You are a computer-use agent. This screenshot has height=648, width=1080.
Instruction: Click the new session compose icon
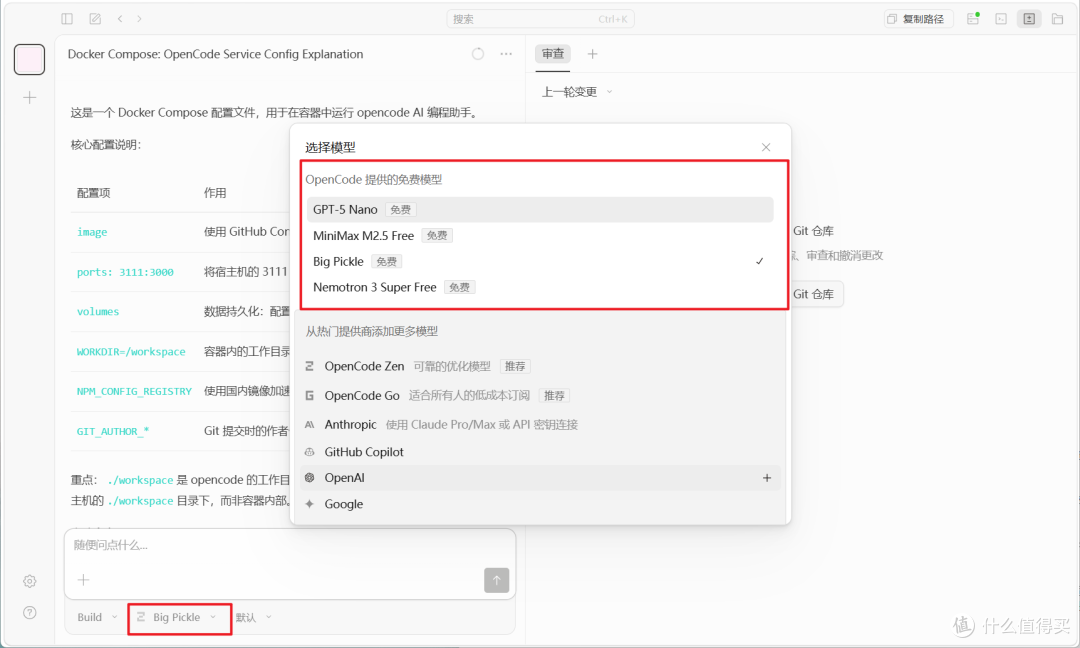click(x=95, y=19)
